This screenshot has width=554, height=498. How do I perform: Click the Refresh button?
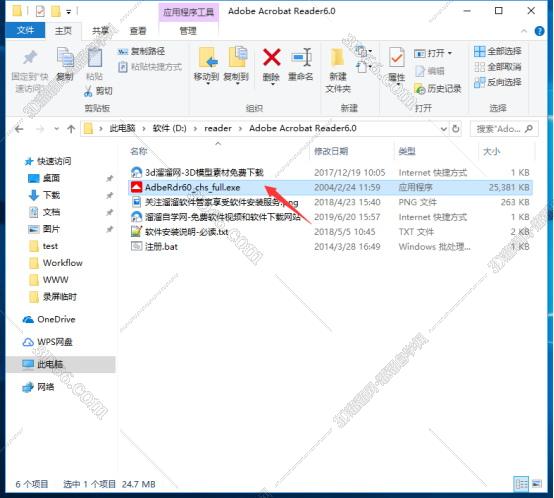456,129
